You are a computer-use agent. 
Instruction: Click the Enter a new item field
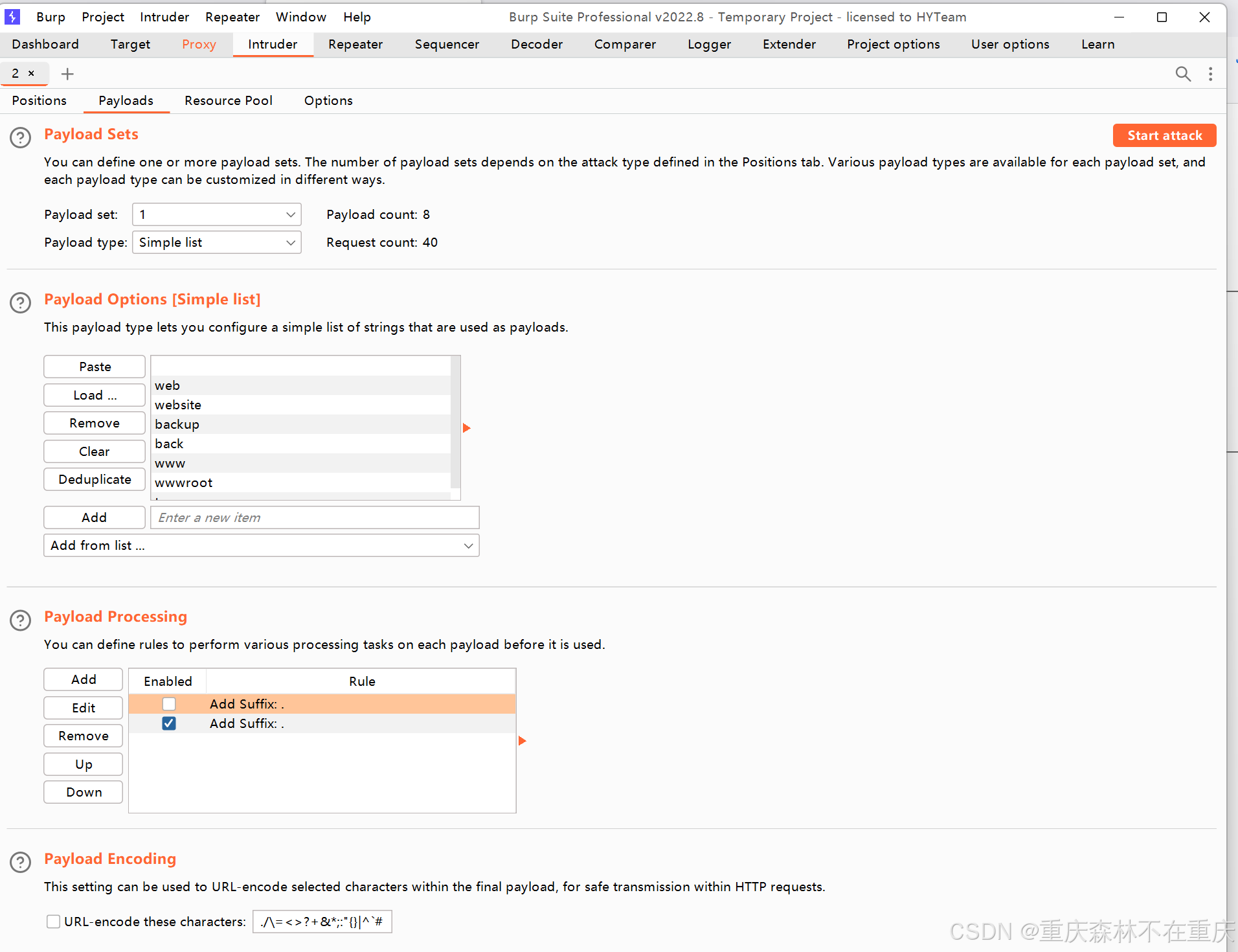pyautogui.click(x=315, y=517)
